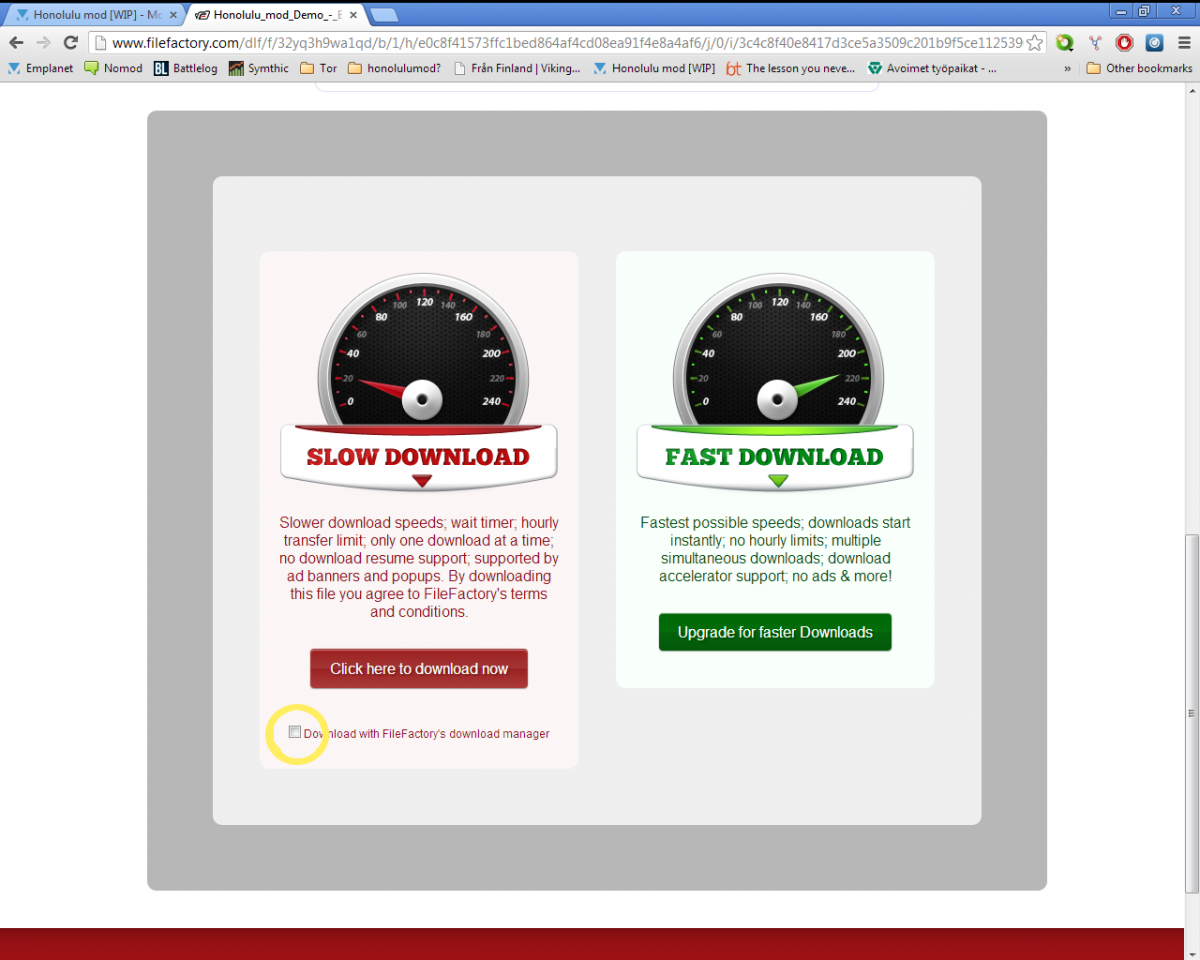Expand the honolulumod? bookmark folder
The height and width of the screenshot is (960, 1200).
[x=394, y=69]
